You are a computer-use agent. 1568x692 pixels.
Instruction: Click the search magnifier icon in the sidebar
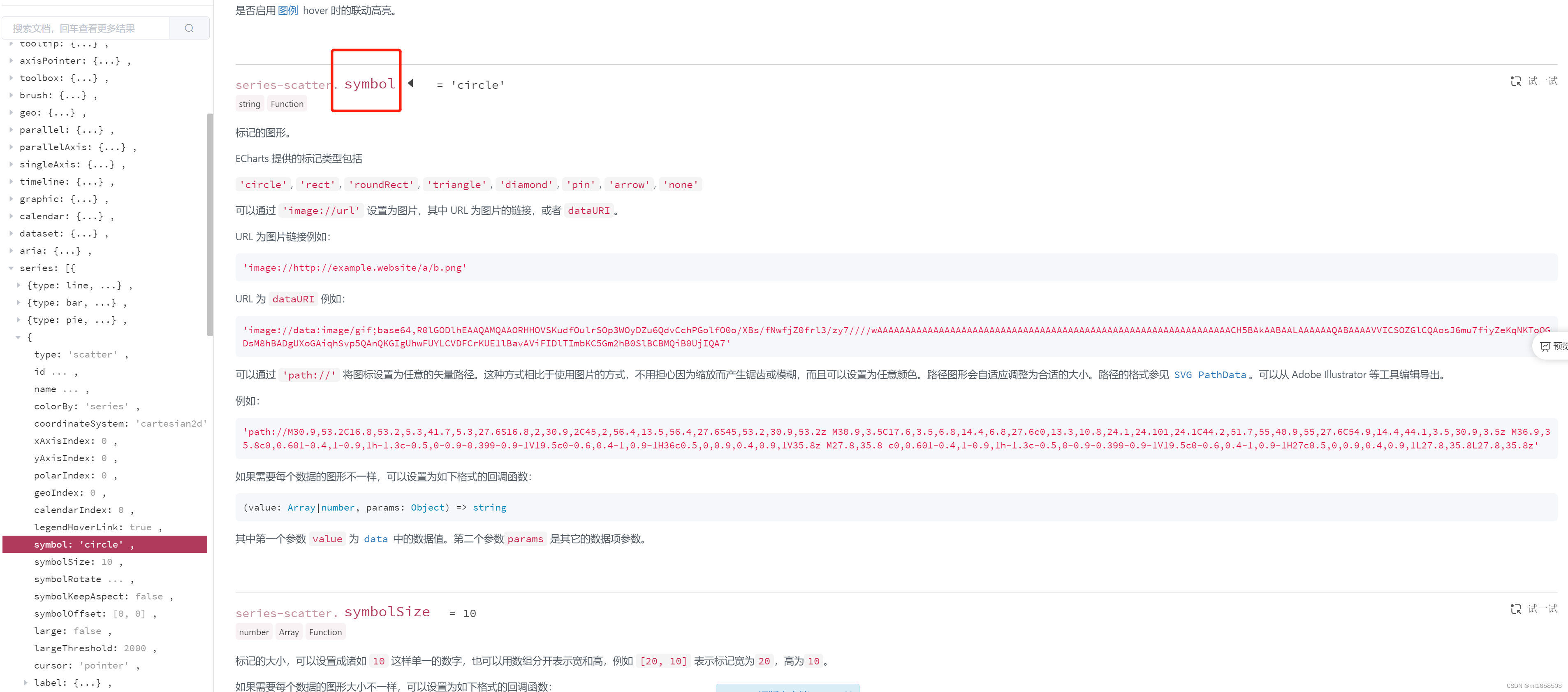pos(189,28)
